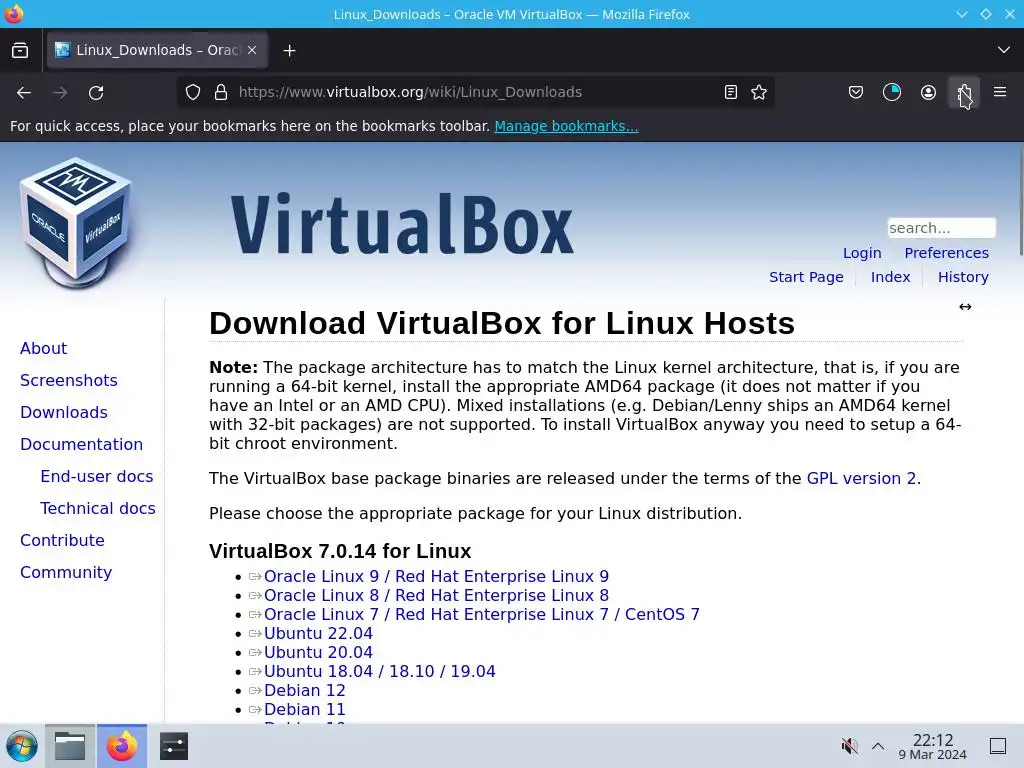This screenshot has height=768, width=1024.
Task: Open the Login link
Action: click(x=862, y=253)
